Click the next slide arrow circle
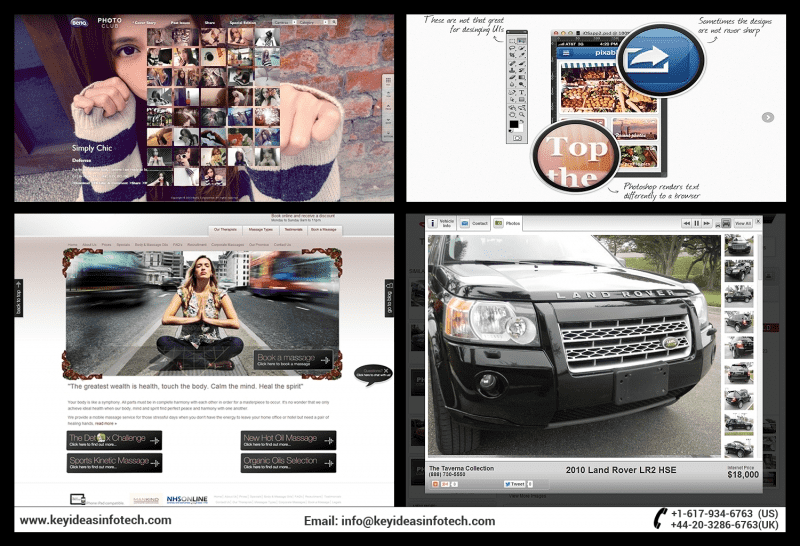Image resolution: width=800 pixels, height=546 pixels. [x=767, y=117]
